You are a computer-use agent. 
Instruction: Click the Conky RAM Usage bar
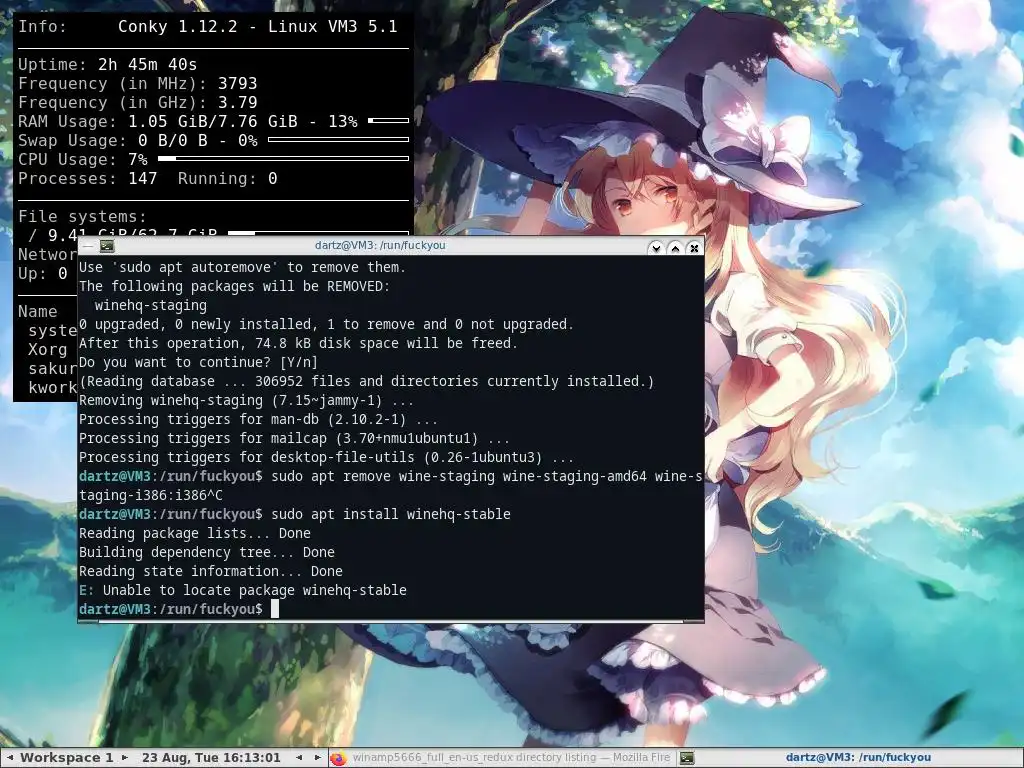point(389,121)
